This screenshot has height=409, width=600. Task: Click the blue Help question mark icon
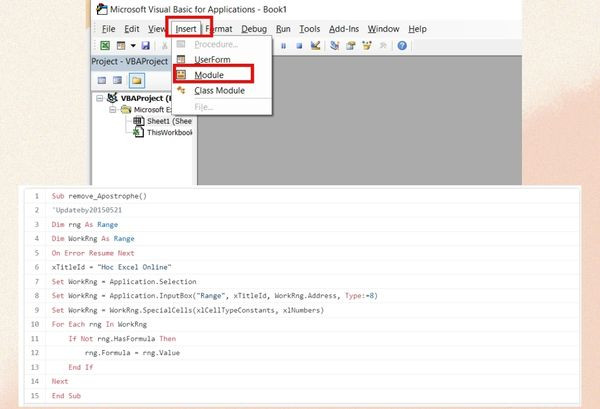pos(402,46)
